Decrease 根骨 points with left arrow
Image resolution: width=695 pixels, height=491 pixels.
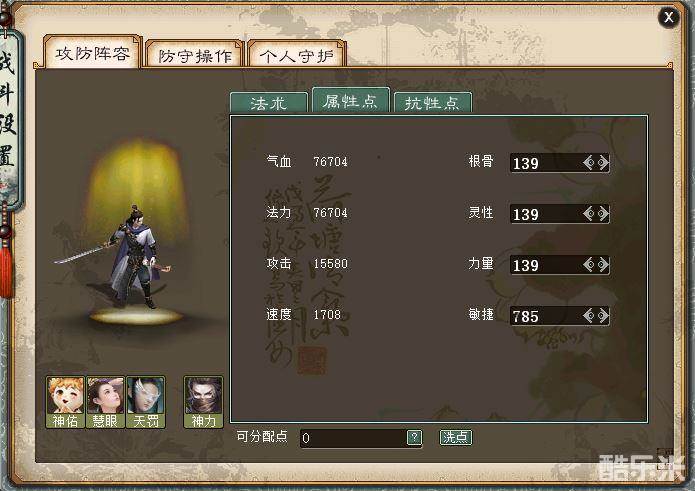(589, 163)
